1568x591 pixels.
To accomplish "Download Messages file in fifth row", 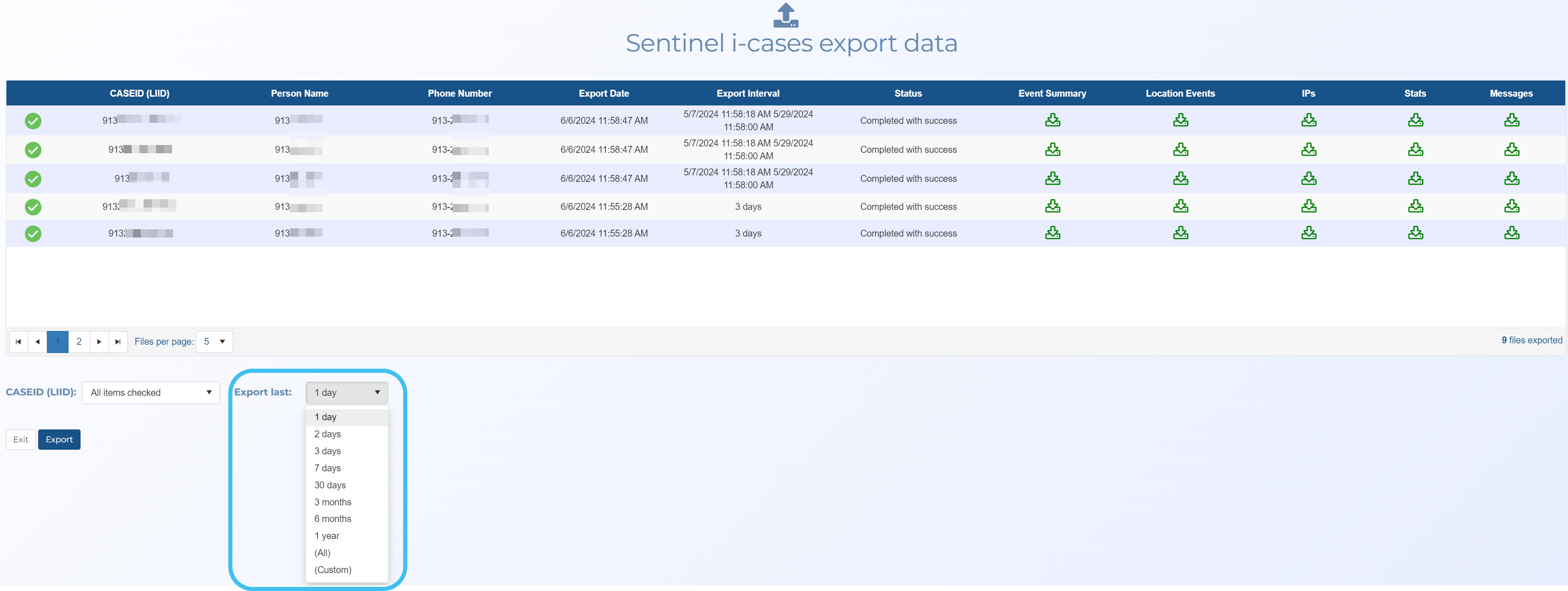I will [1511, 233].
